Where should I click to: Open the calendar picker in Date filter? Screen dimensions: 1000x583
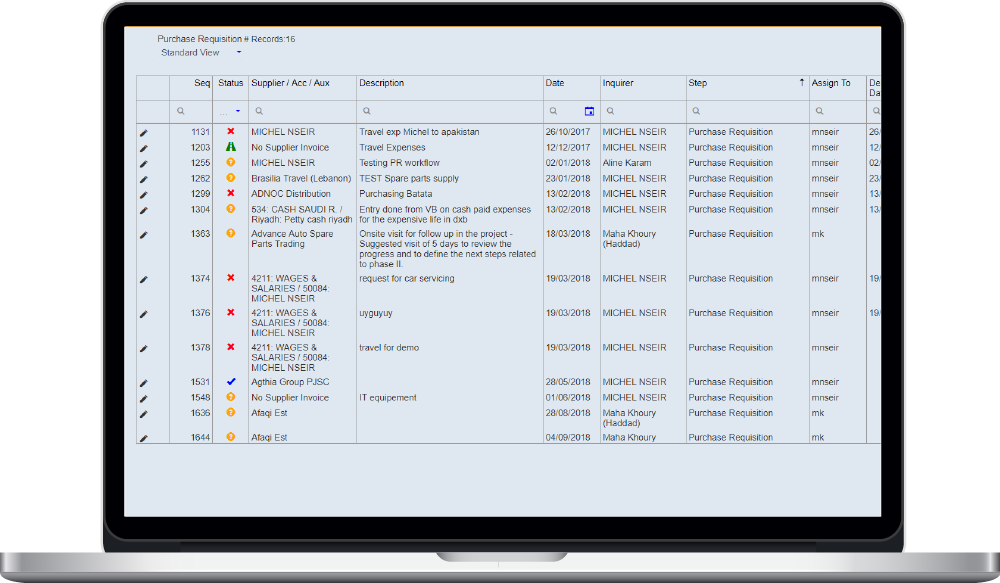tap(589, 111)
